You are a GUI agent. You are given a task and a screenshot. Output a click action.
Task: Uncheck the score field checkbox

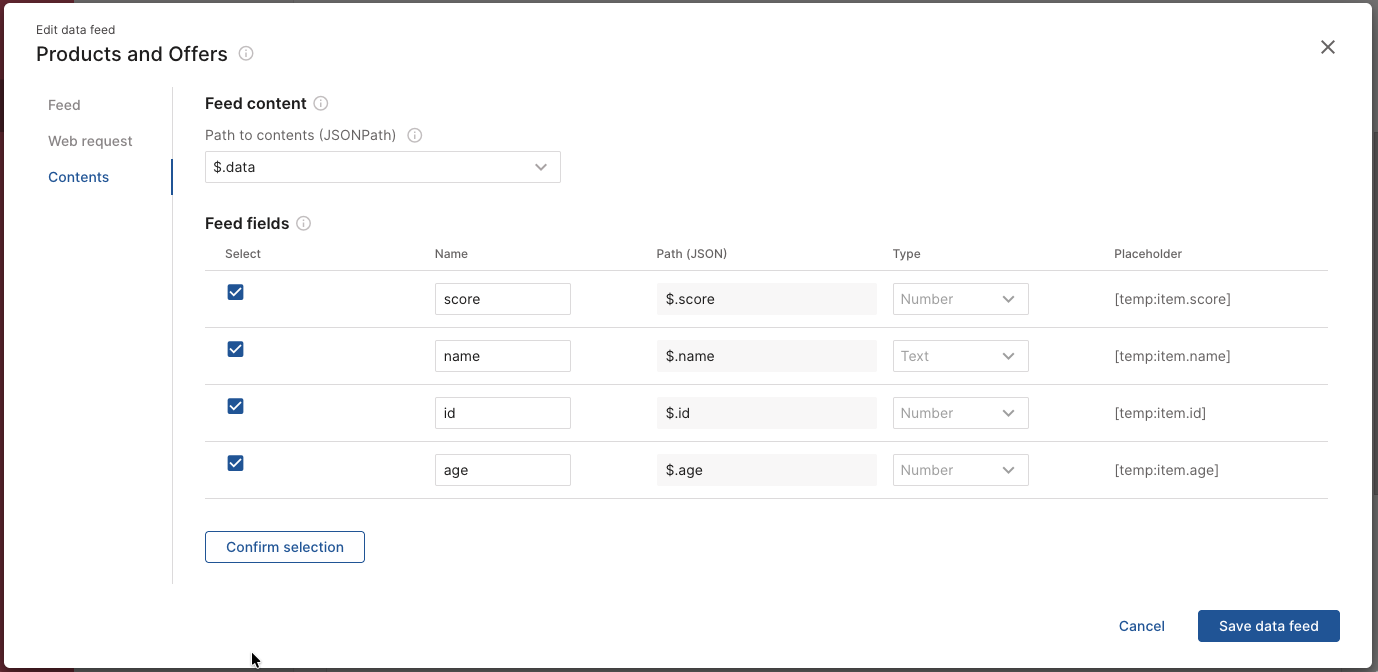(236, 292)
